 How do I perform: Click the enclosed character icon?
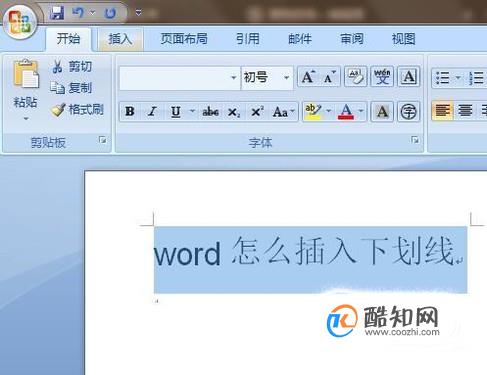408,112
